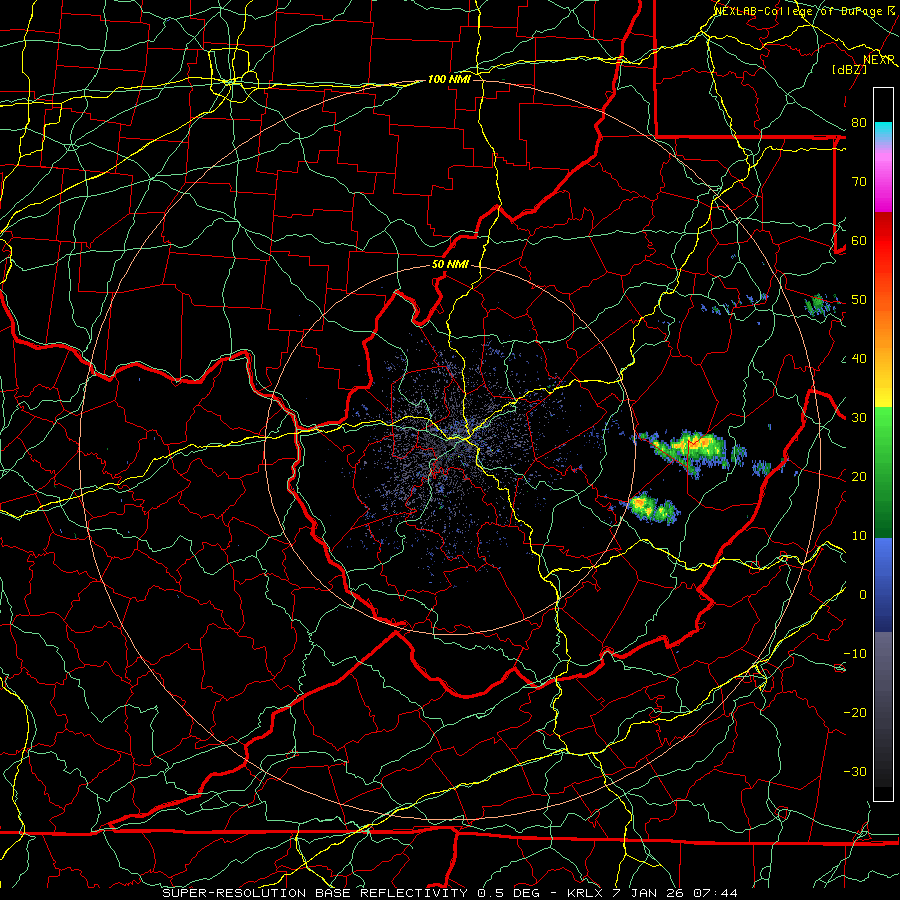The height and width of the screenshot is (900, 900).
Task: Click the 40 value on the dBZ scale
Action: (x=859, y=359)
